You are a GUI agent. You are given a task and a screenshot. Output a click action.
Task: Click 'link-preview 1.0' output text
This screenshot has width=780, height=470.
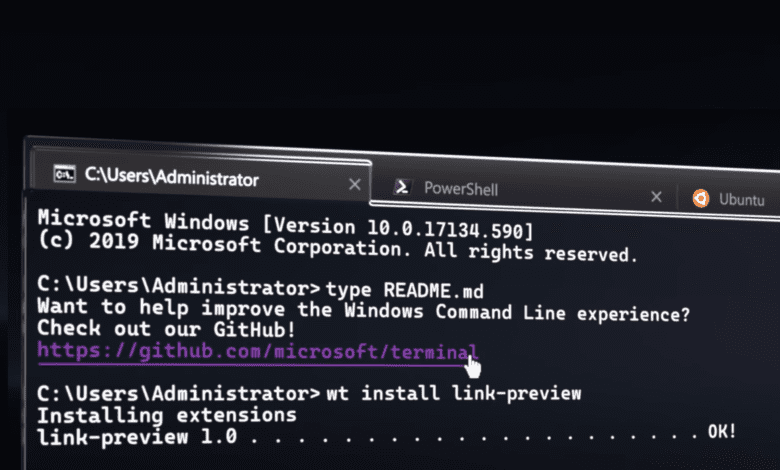point(137,437)
